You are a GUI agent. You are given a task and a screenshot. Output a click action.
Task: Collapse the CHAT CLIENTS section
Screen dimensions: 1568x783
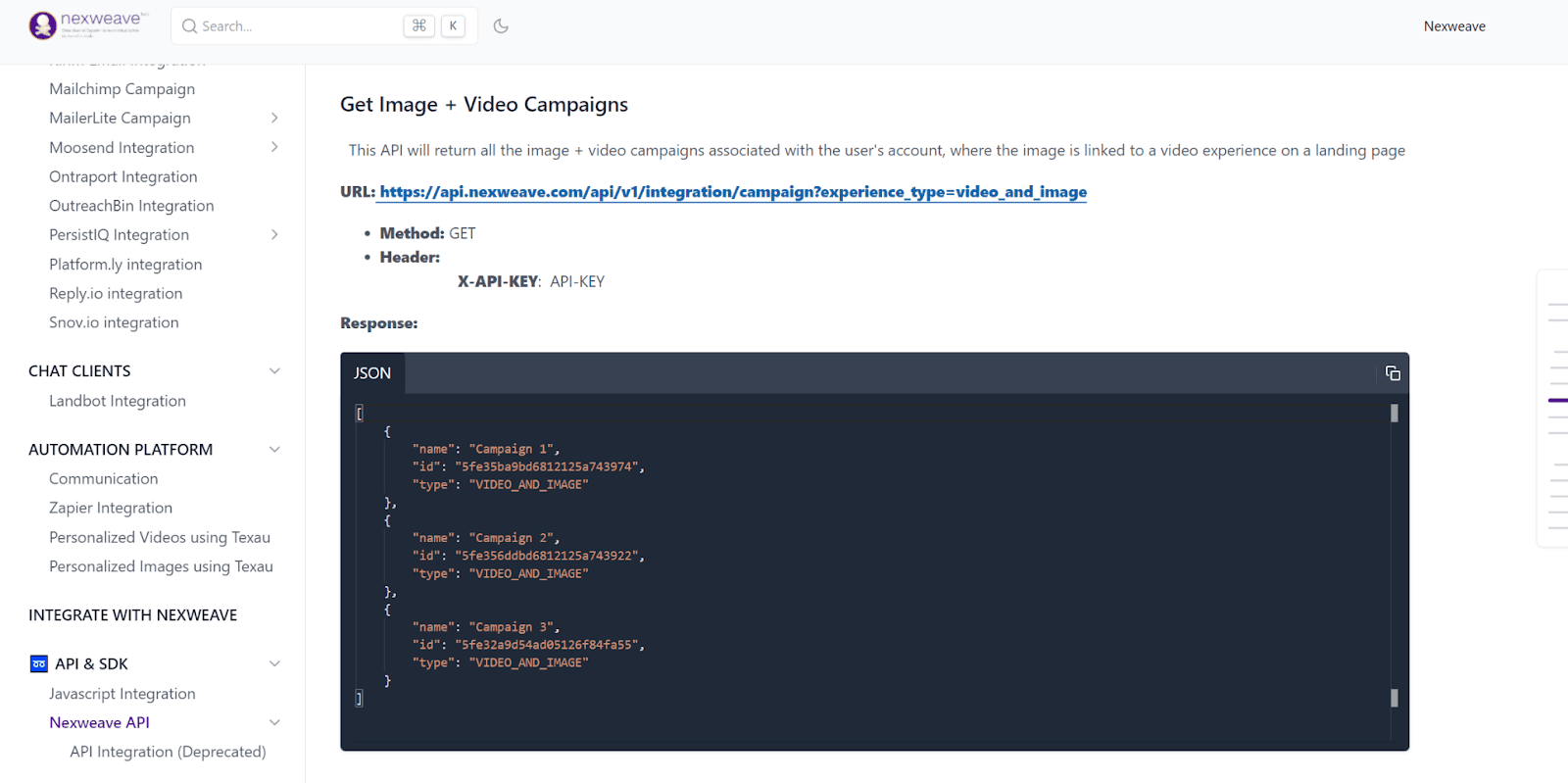click(x=274, y=370)
